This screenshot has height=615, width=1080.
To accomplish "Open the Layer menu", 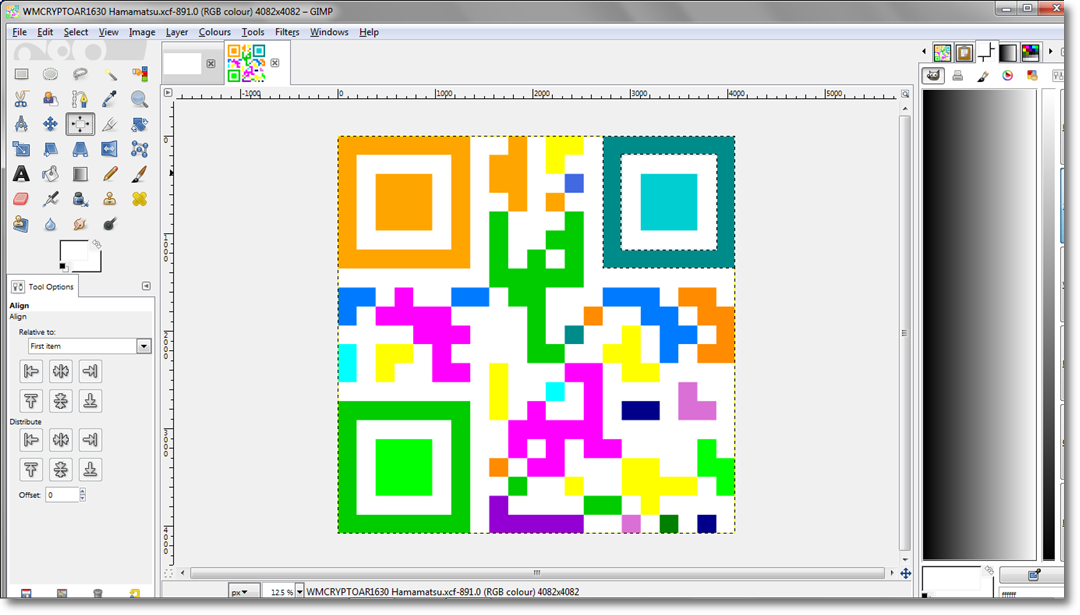I will 177,32.
